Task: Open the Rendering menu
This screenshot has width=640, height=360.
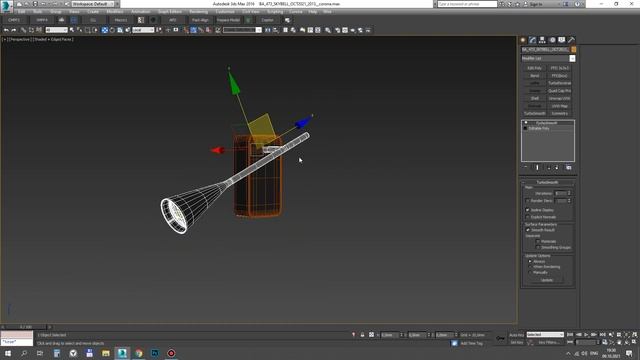Action: pyautogui.click(x=199, y=12)
